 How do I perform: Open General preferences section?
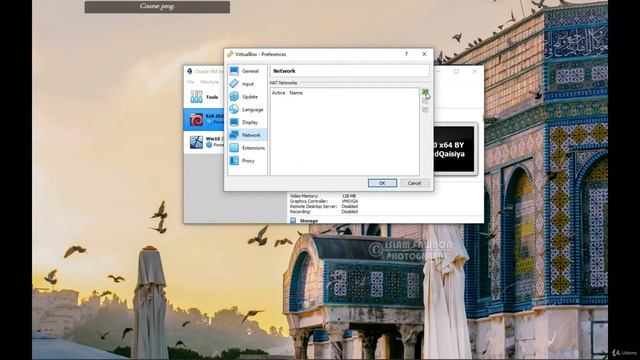(247, 71)
